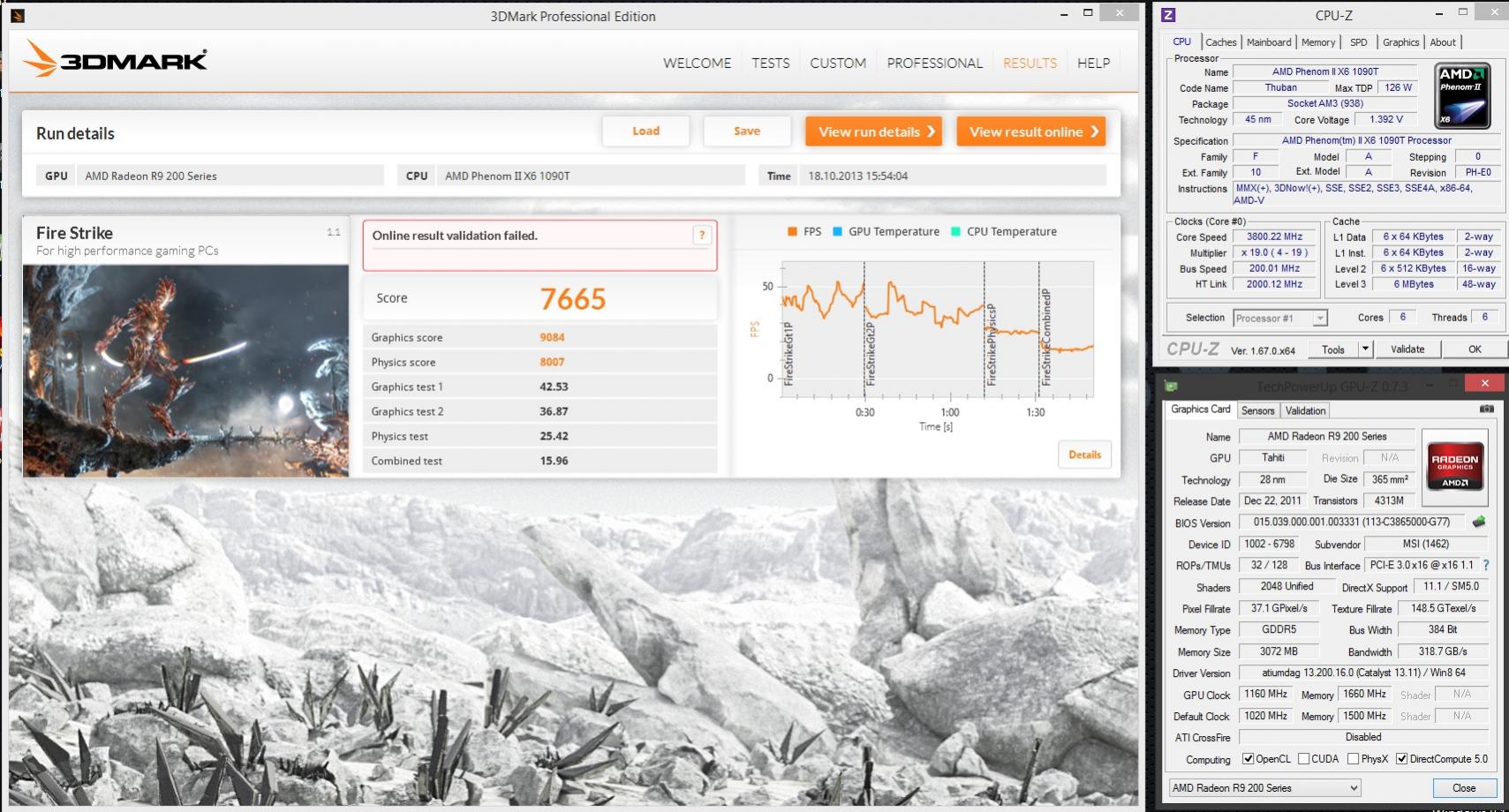Open the Bus Interface question mark help
Viewport: 1509px width, 812px height.
pyautogui.click(x=1486, y=565)
